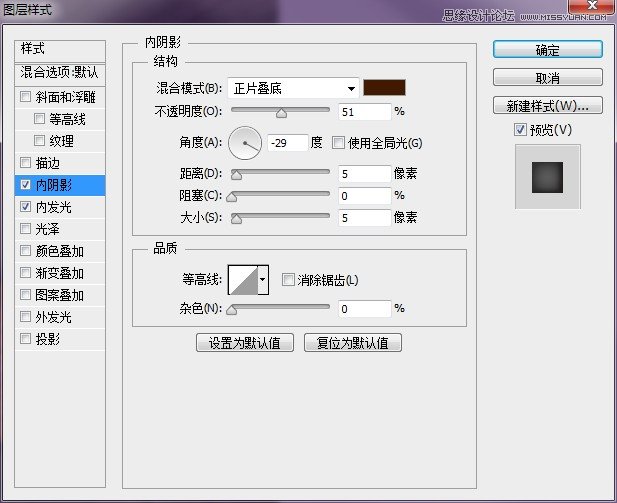
Task: Click 设置为默认值 button
Action: pyautogui.click(x=245, y=343)
